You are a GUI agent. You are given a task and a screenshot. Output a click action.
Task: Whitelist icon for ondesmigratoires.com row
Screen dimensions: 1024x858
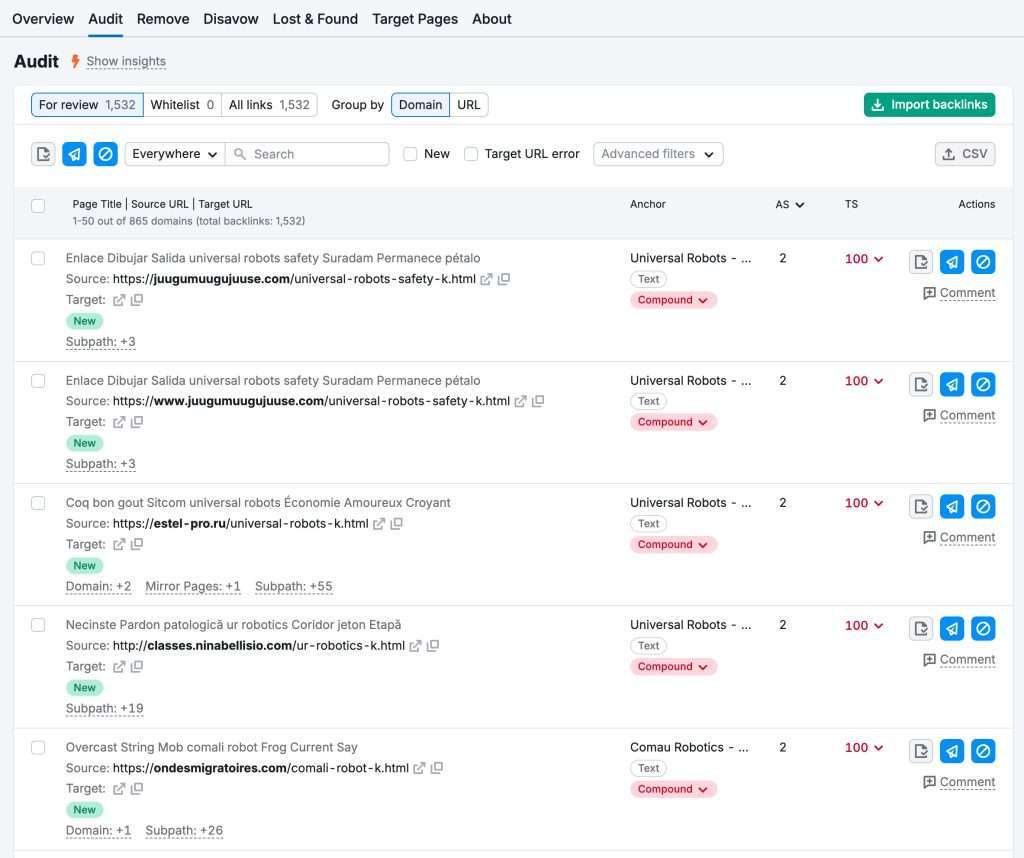click(x=921, y=751)
